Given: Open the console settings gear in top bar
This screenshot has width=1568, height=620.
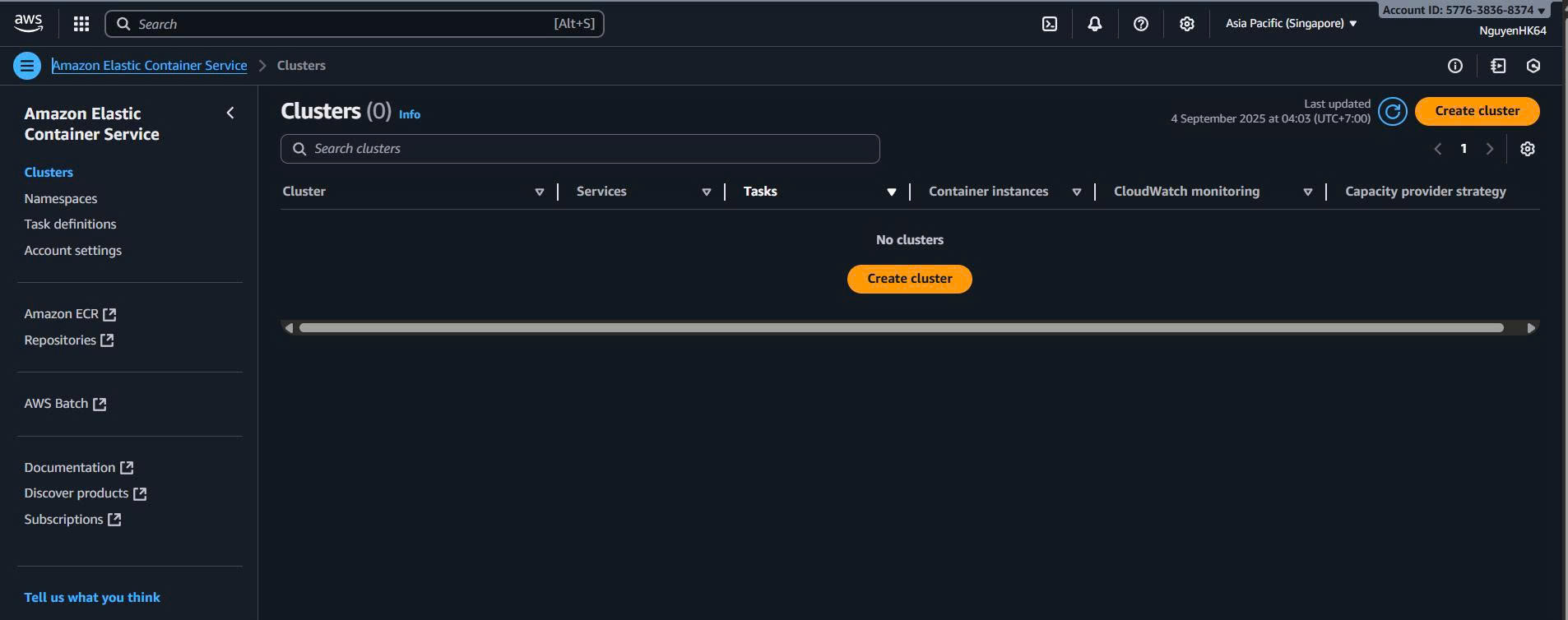Looking at the screenshot, I should click(1187, 24).
